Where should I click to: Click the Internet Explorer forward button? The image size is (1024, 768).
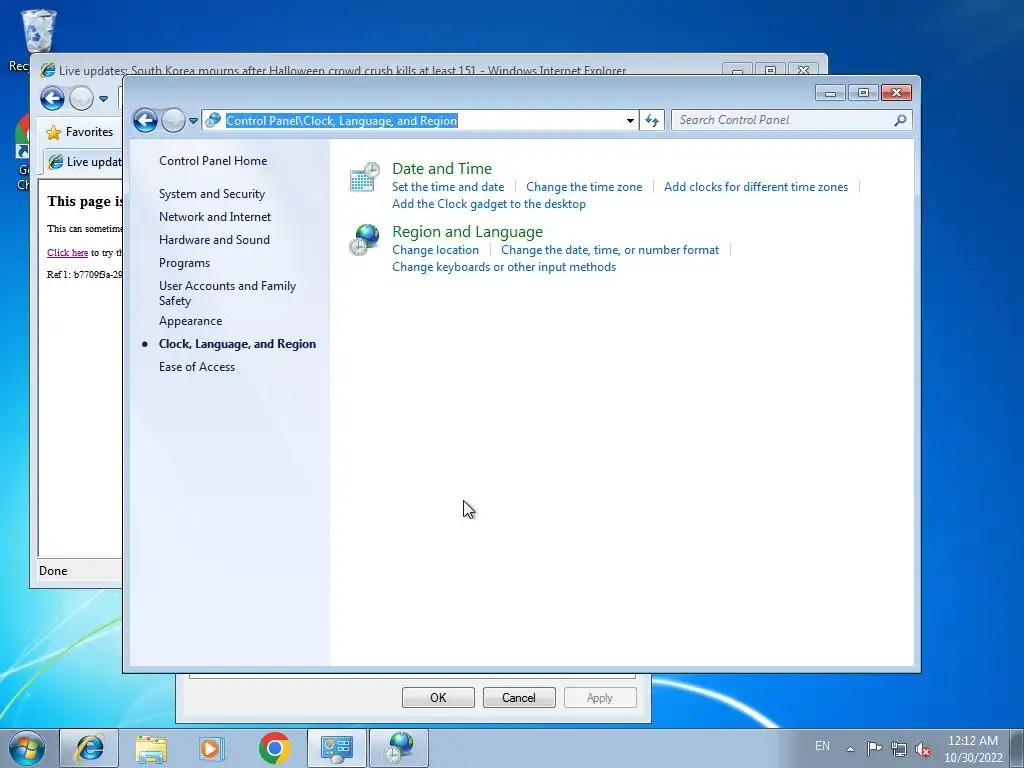81,99
